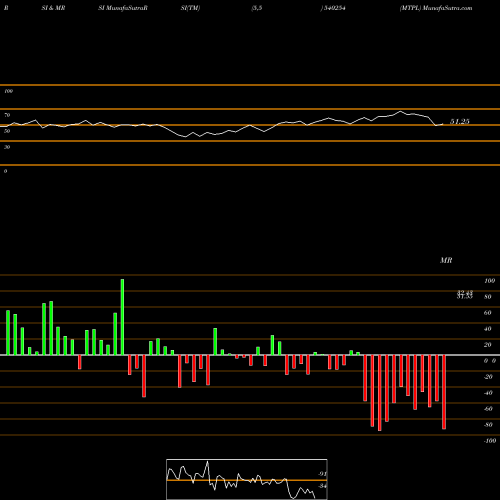Click the MR axis label -20
This screenshot has width=500, height=500.
(488, 377)
